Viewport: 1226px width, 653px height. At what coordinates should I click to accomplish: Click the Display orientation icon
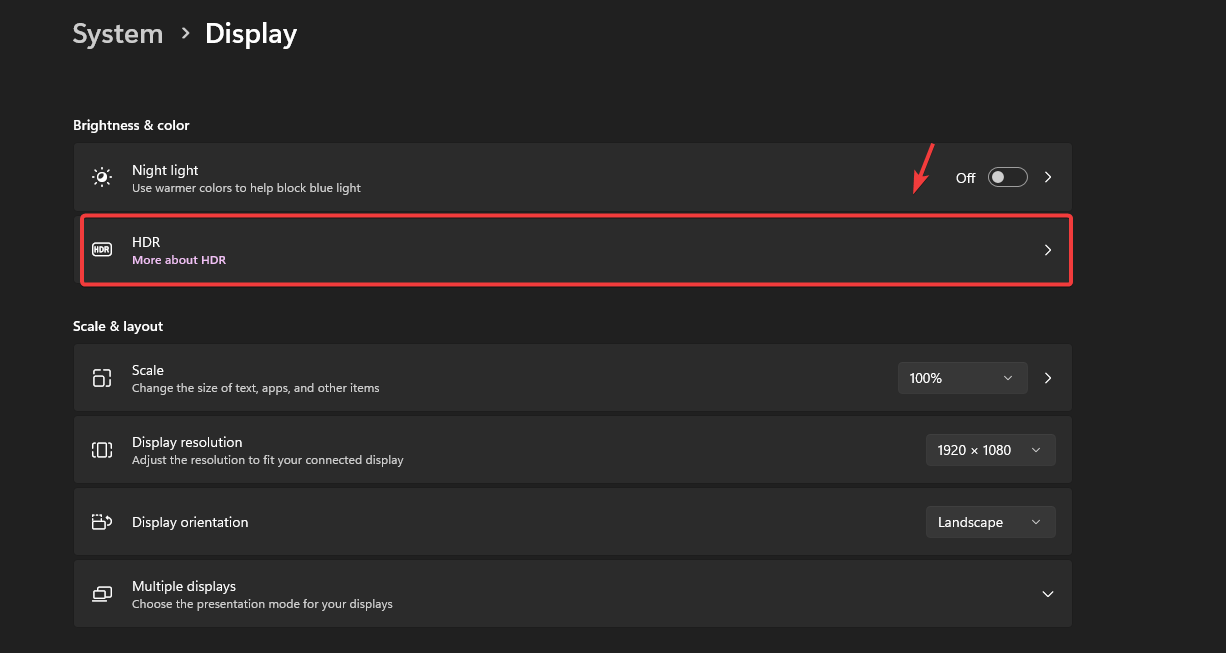(102, 522)
